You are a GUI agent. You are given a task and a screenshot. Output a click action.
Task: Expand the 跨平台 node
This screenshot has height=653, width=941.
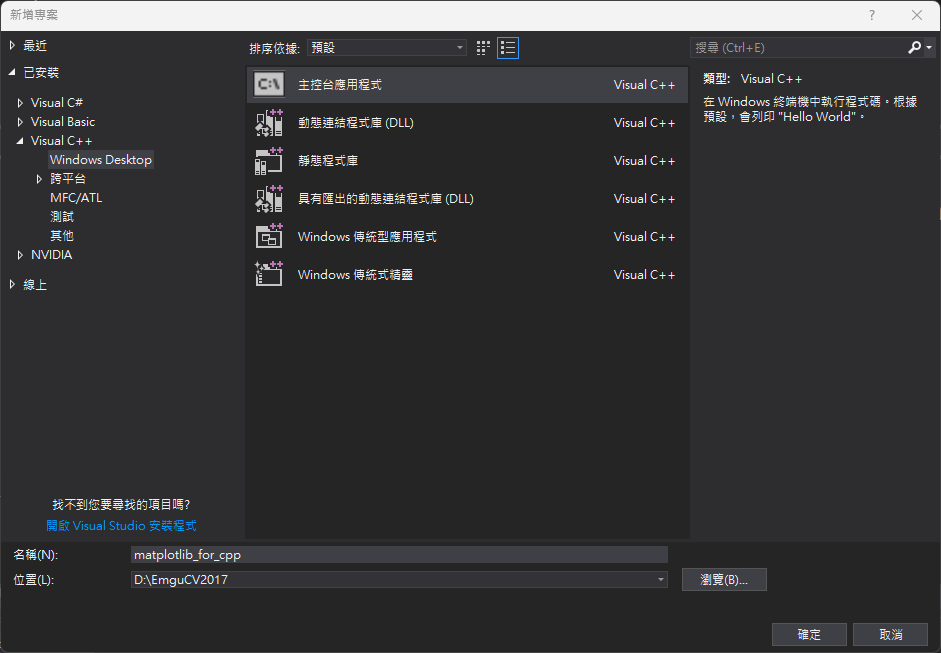click(x=40, y=179)
